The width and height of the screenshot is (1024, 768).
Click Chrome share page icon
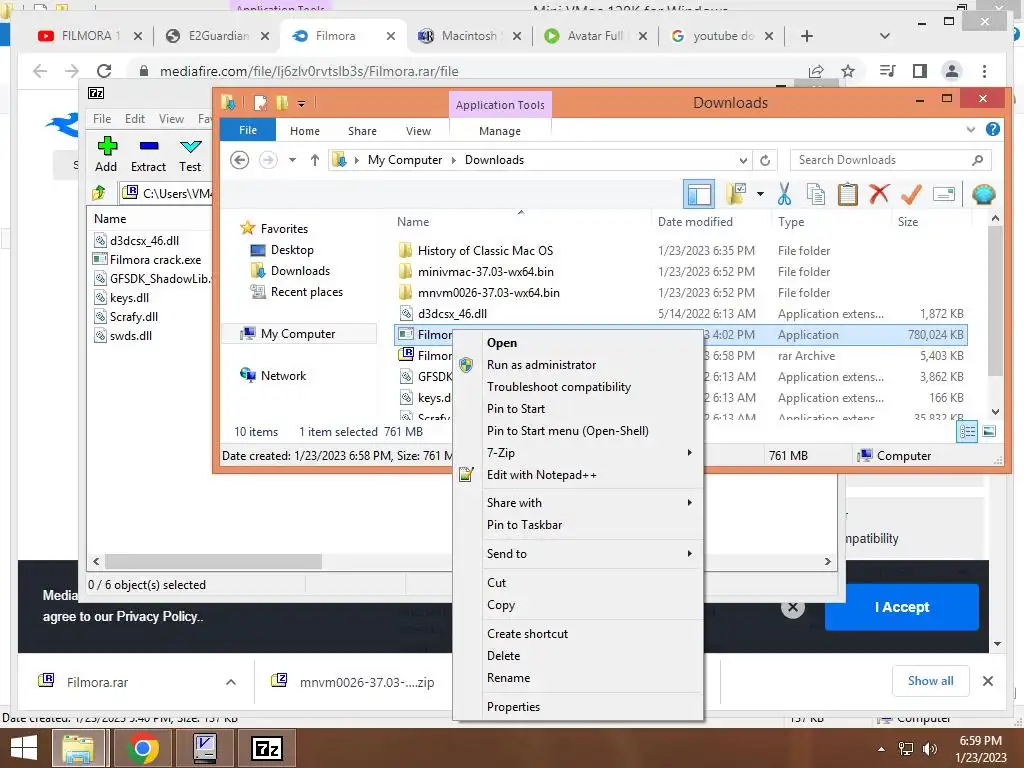click(816, 71)
